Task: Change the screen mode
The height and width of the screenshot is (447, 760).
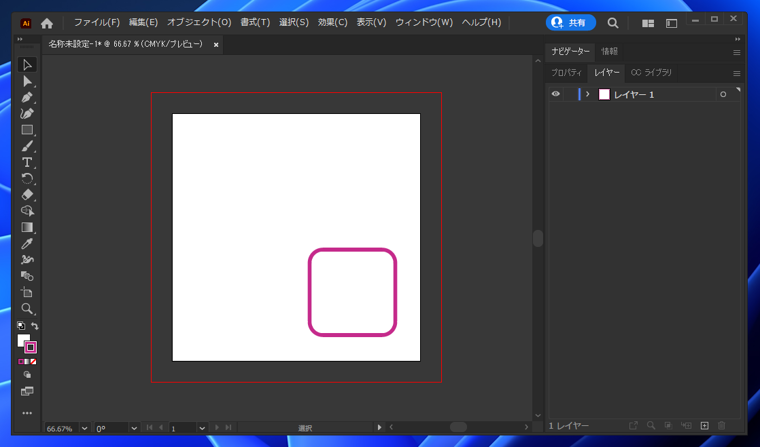Action: pyautogui.click(x=27, y=391)
